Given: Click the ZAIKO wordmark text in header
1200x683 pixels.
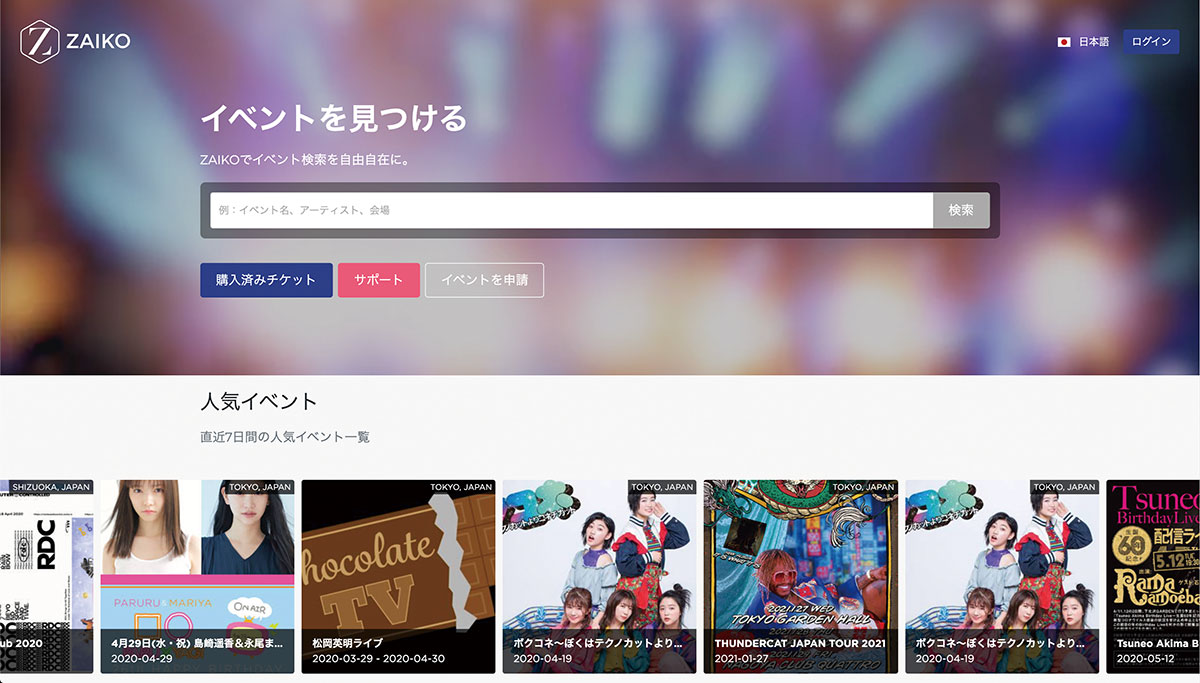Looking at the screenshot, I should tap(98, 42).
